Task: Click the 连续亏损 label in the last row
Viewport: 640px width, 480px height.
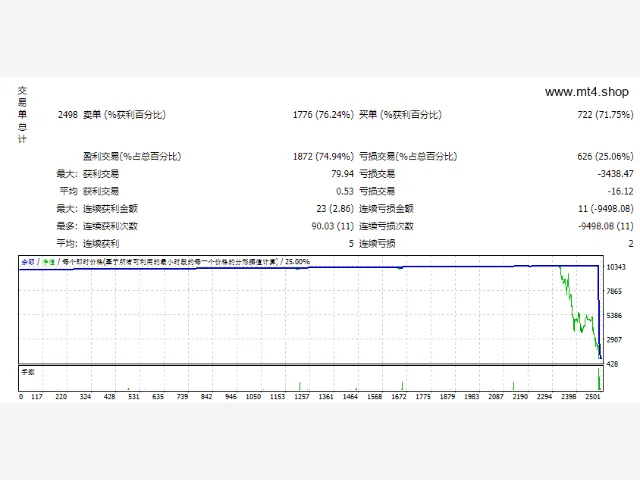Action: 377,244
